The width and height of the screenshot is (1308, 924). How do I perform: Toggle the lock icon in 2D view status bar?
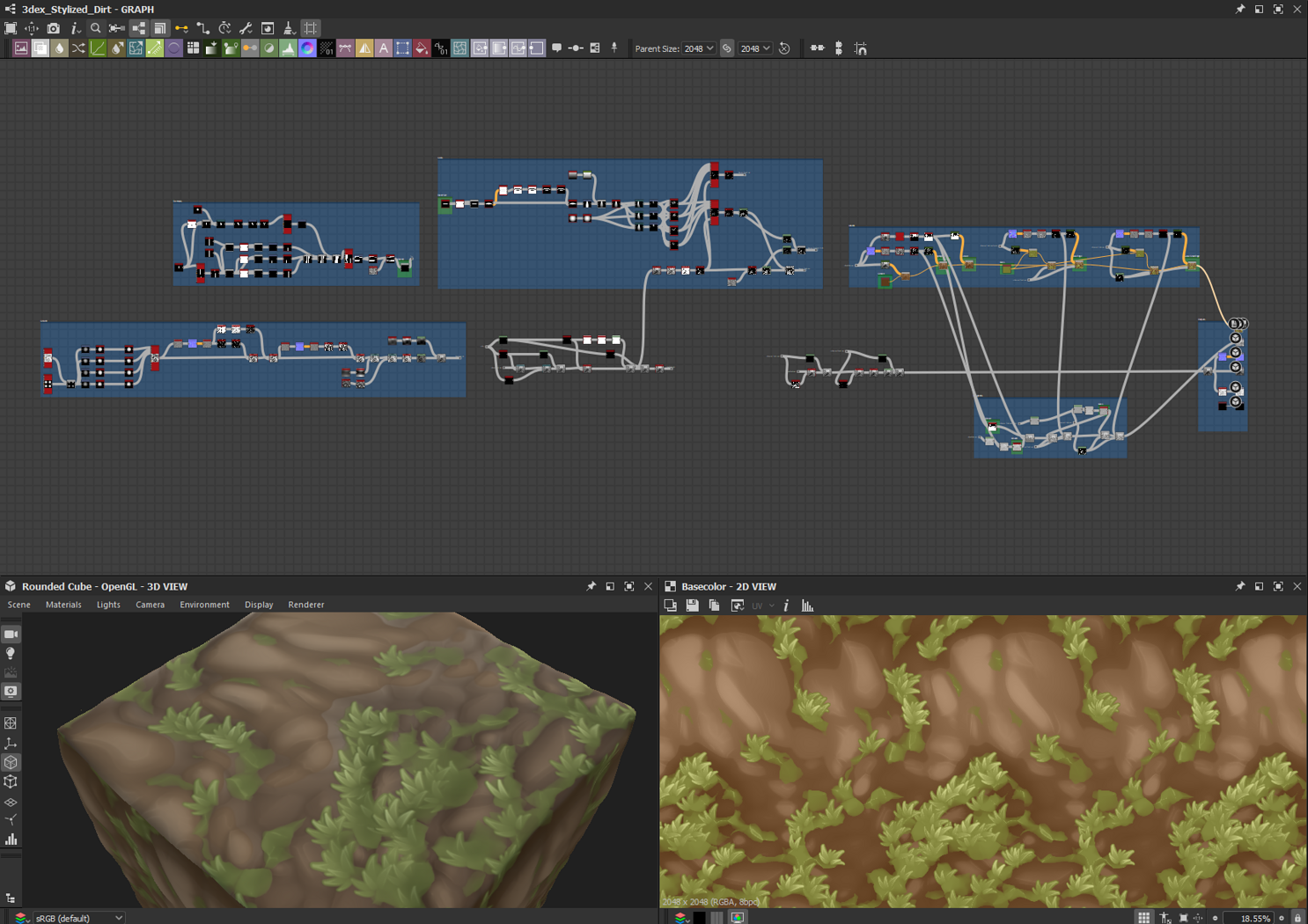point(1297,918)
